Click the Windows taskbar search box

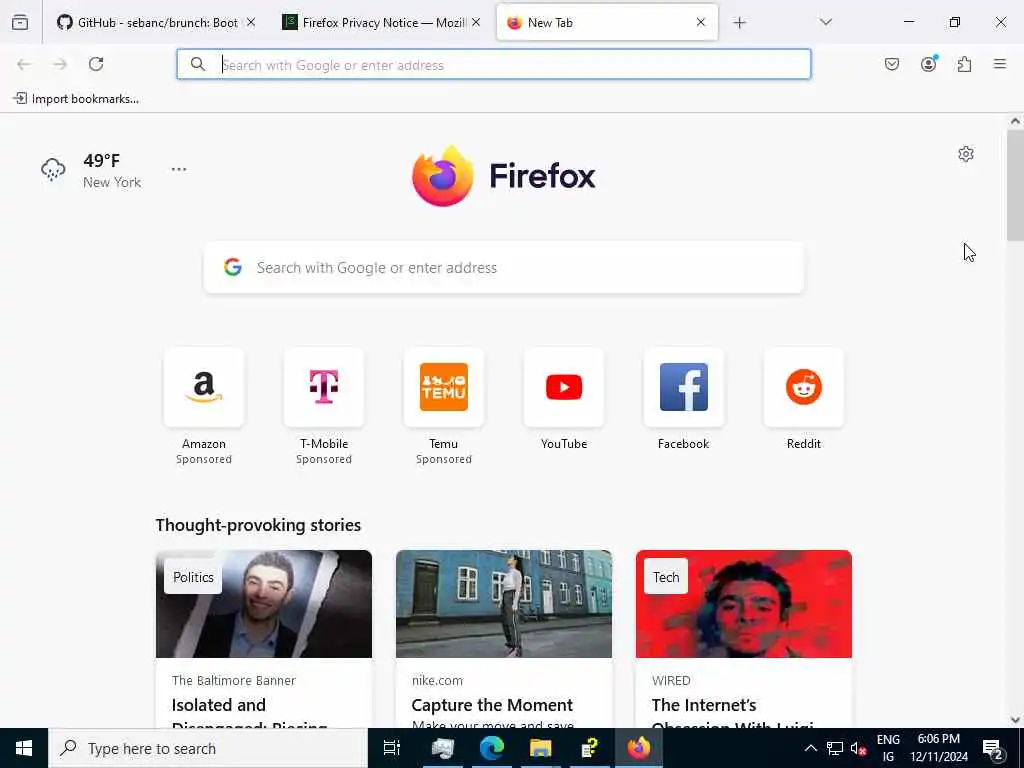[208, 748]
